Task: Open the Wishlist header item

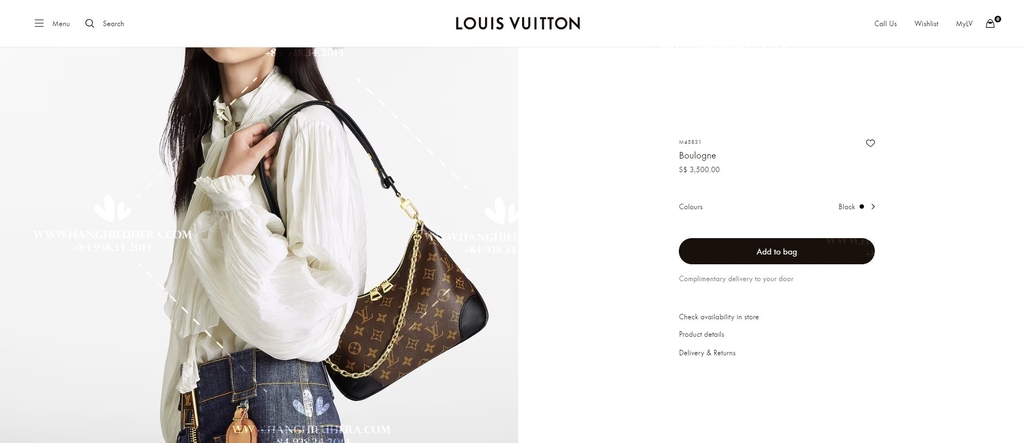Action: point(926,24)
